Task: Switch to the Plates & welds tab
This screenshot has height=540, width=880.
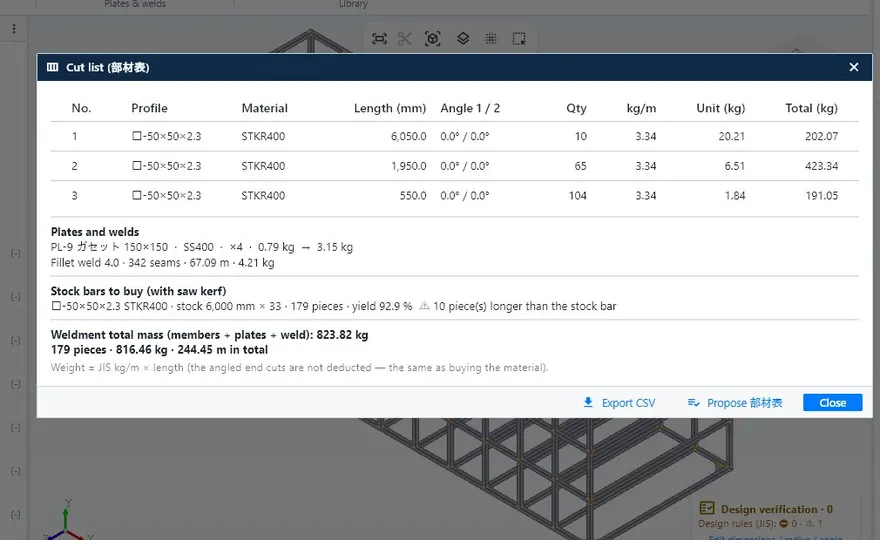Action: pyautogui.click(x=135, y=4)
